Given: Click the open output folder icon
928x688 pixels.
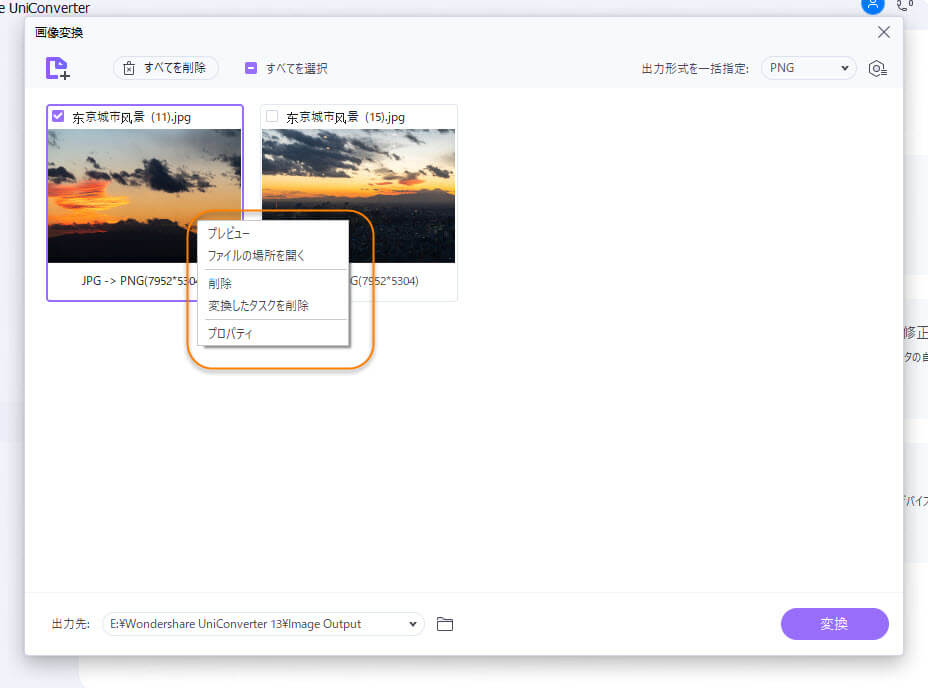Looking at the screenshot, I should coord(444,624).
